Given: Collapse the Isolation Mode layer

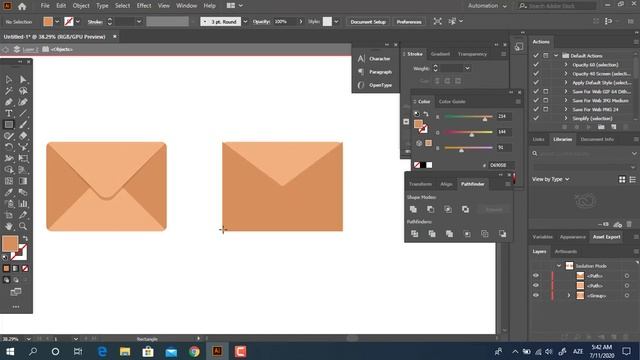Looking at the screenshot, I should pos(559,266).
